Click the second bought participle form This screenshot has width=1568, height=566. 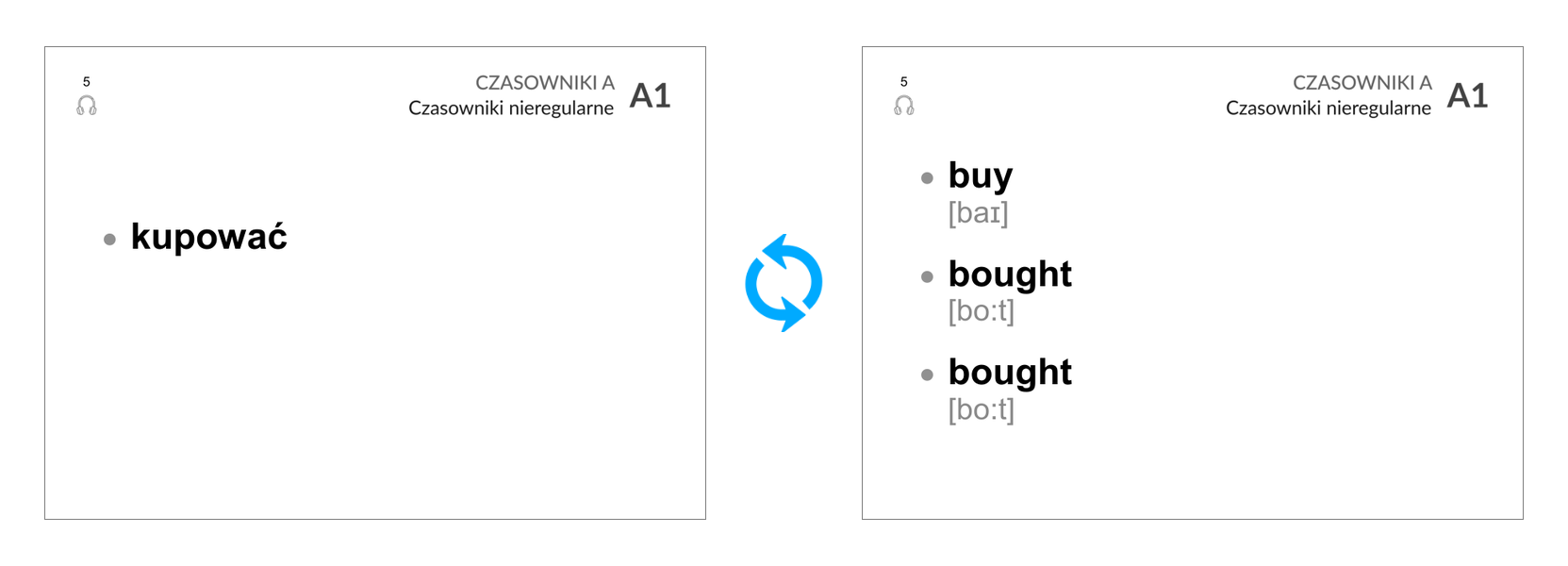[1010, 373]
